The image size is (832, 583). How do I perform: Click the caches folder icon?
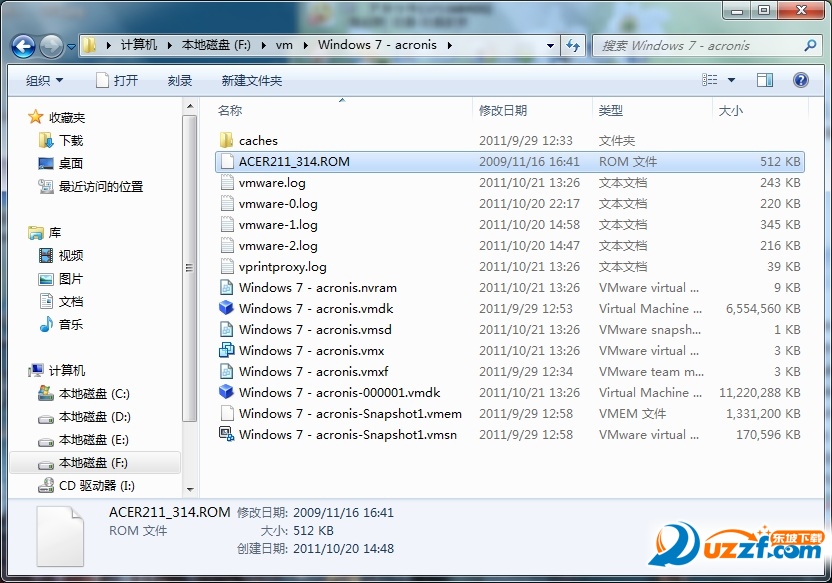pyautogui.click(x=227, y=141)
